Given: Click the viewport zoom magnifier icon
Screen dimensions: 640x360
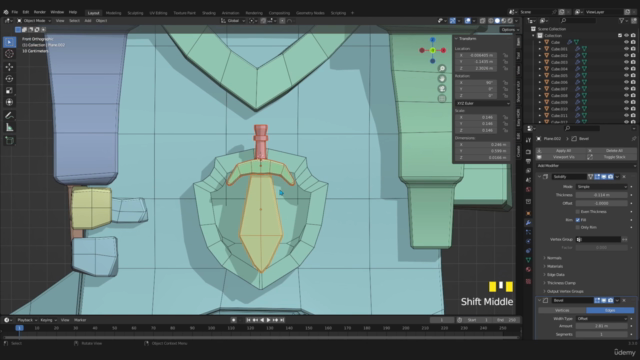Looking at the screenshot, I should [442, 69].
